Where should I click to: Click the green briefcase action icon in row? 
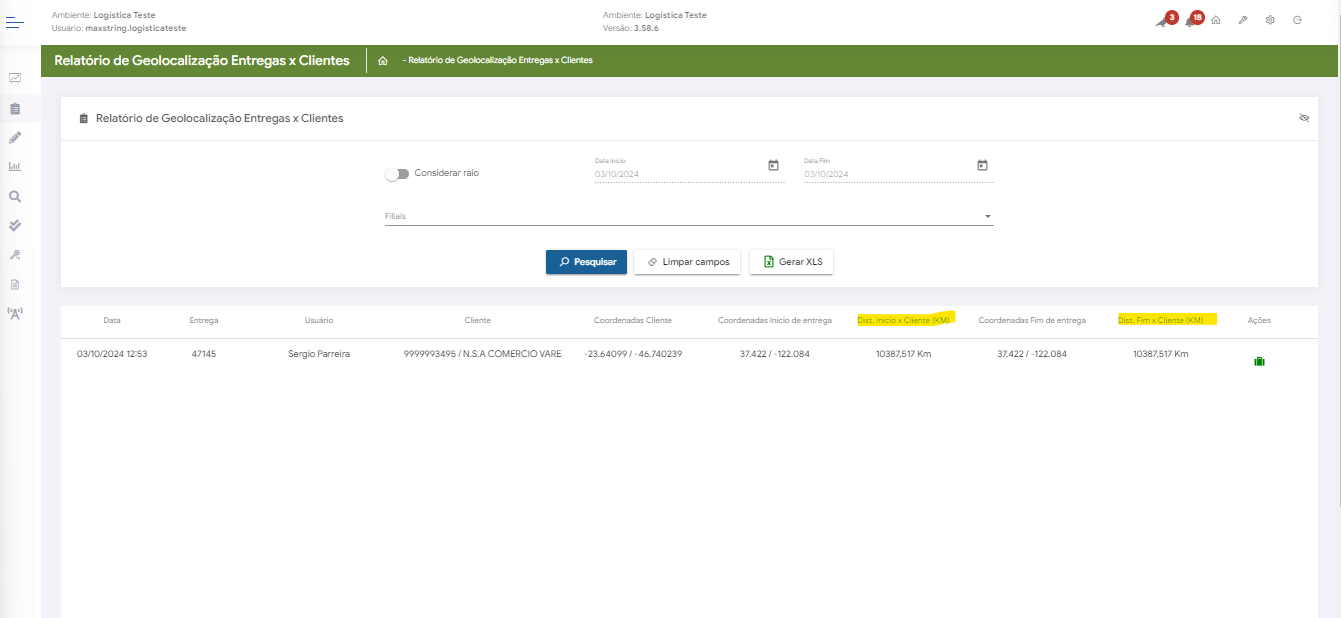click(1259, 361)
